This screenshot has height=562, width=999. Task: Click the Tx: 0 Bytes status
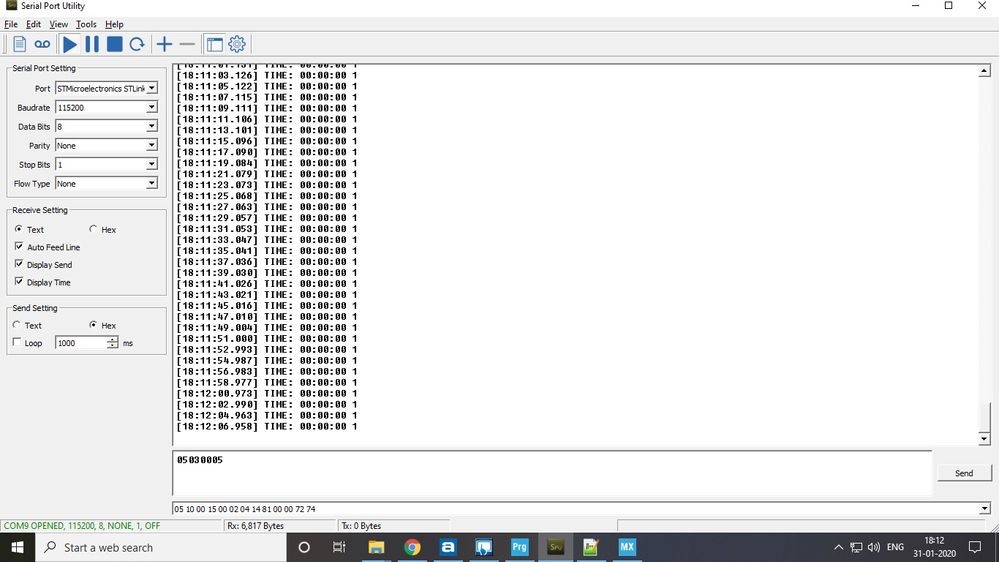click(x=361, y=526)
